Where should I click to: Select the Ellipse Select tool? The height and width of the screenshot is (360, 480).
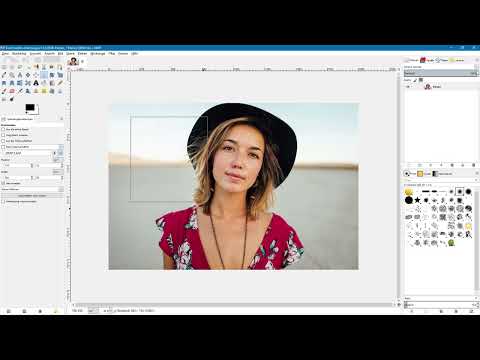click(12, 67)
